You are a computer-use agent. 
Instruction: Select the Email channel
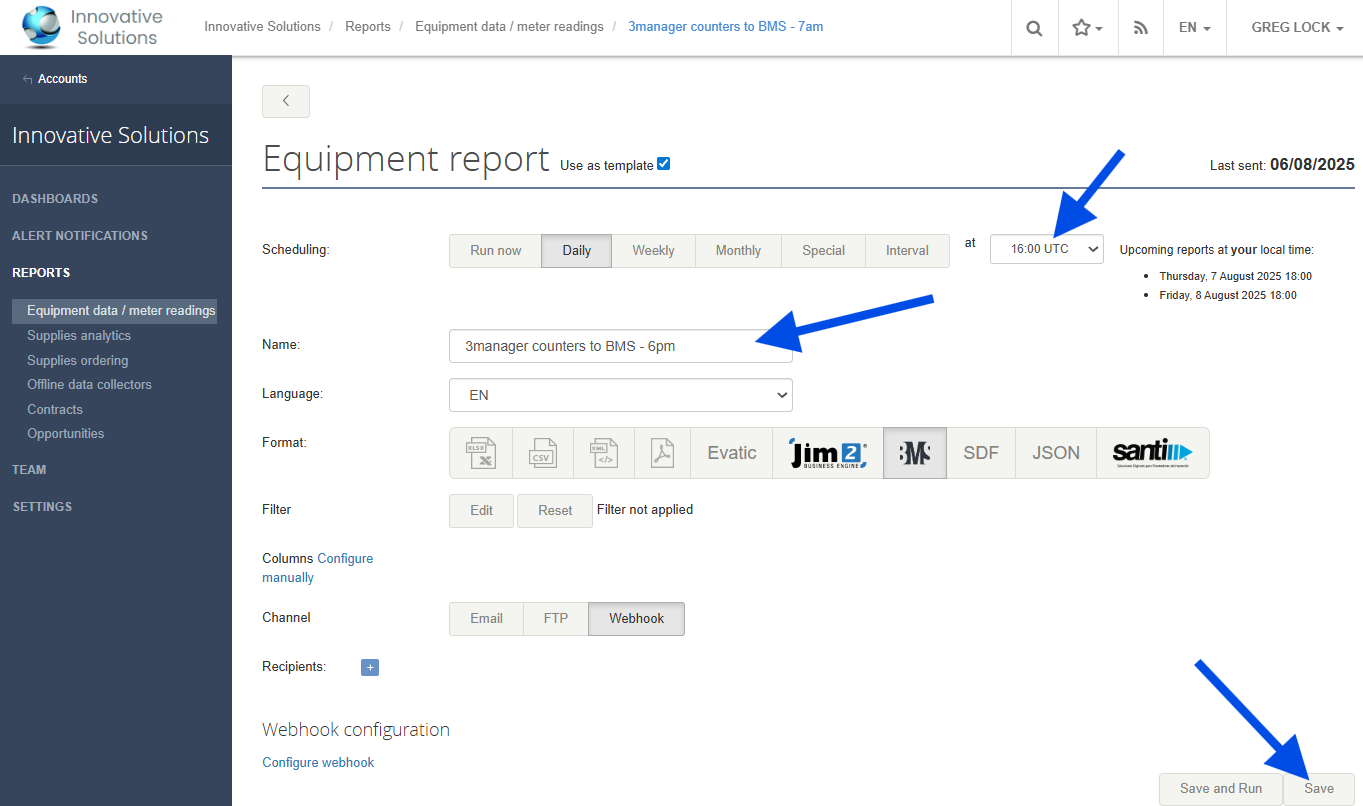pyautogui.click(x=487, y=619)
